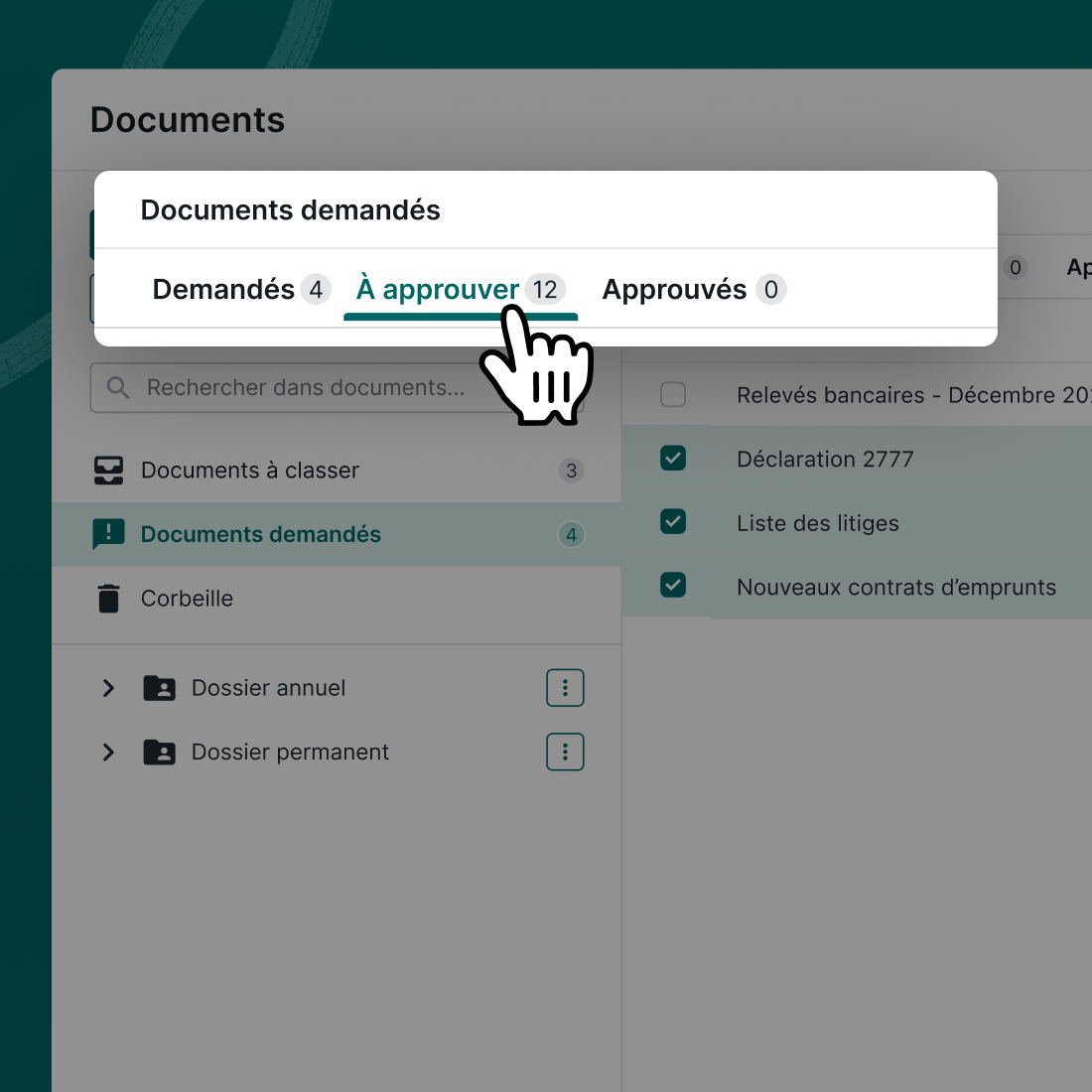Open Documents à classer

337,471
